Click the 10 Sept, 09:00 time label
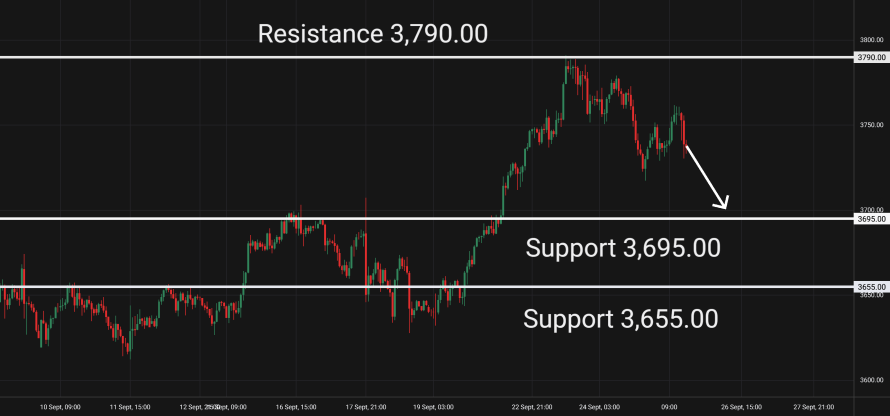This screenshot has width=890, height=416. point(60,406)
